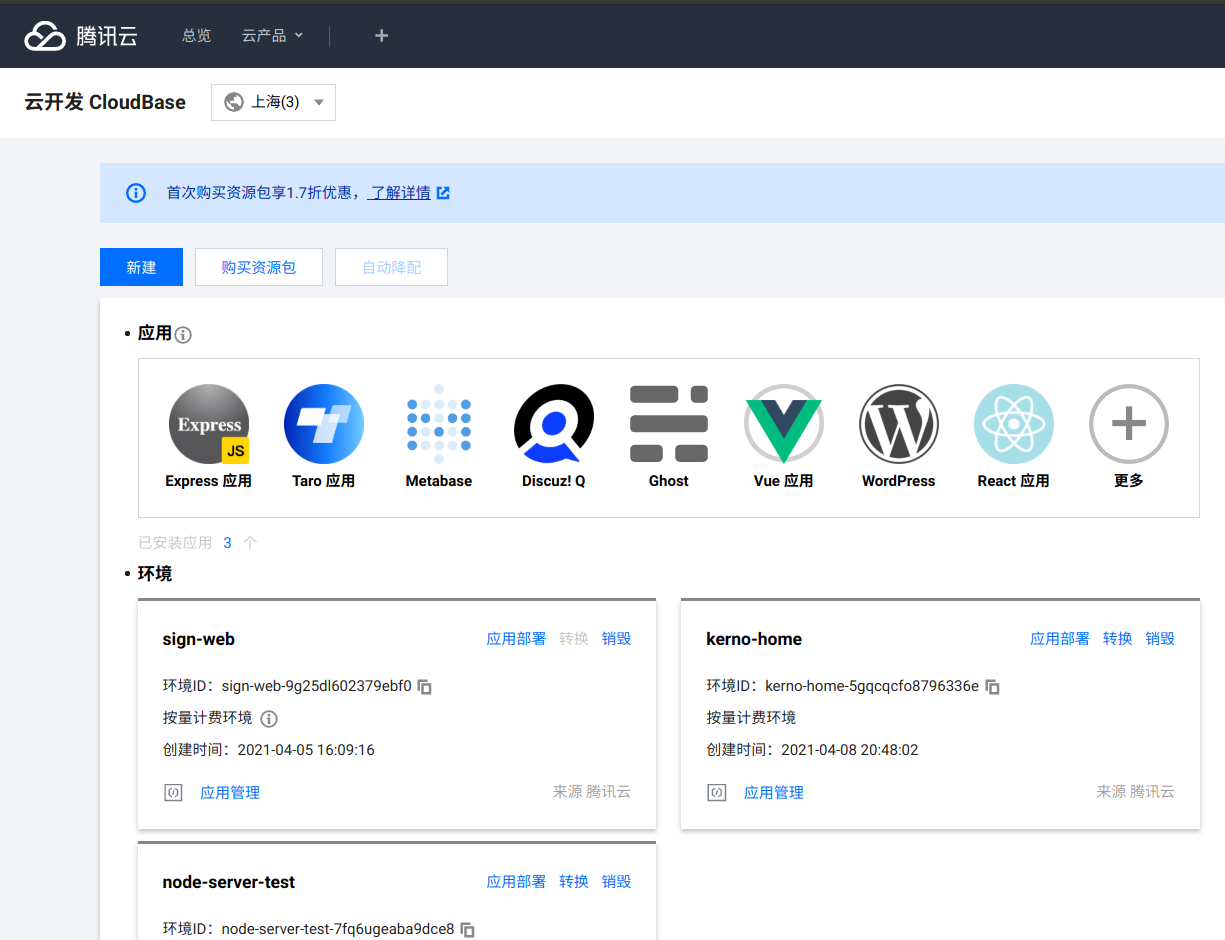Image resolution: width=1225 pixels, height=940 pixels.
Task: Click 应用部署 on node-server-test card
Action: [516, 882]
